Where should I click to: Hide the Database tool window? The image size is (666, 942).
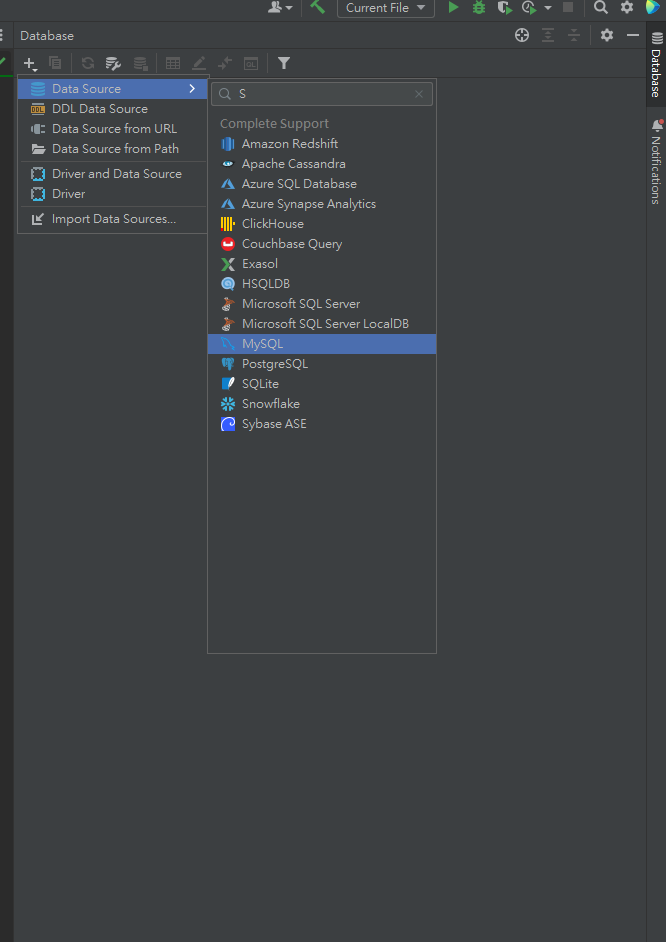pyautogui.click(x=632, y=35)
